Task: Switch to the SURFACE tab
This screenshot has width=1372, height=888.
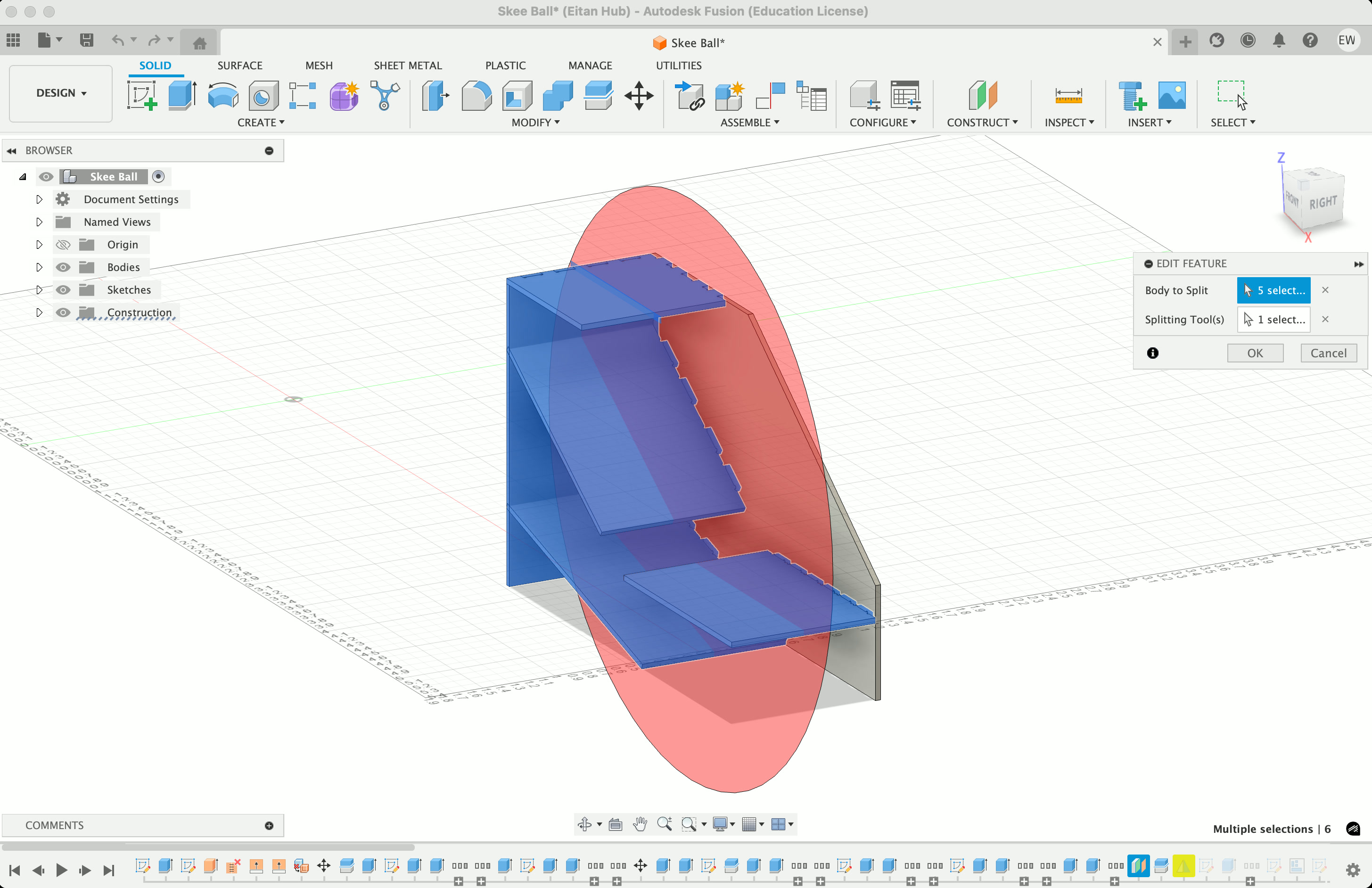Action: coord(239,65)
